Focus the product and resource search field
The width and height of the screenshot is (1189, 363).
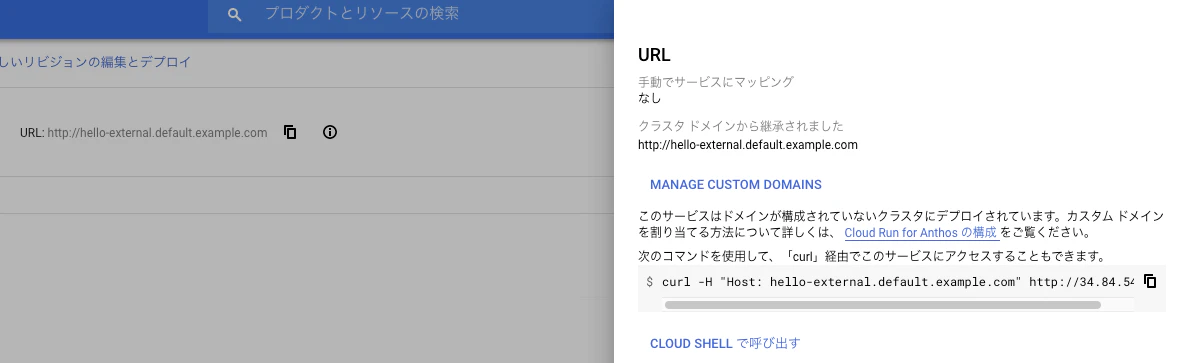(411, 14)
